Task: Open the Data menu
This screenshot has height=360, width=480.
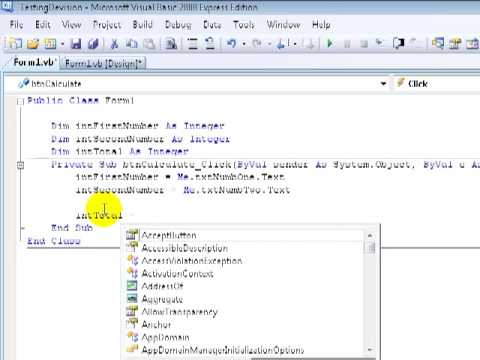Action: point(212,25)
